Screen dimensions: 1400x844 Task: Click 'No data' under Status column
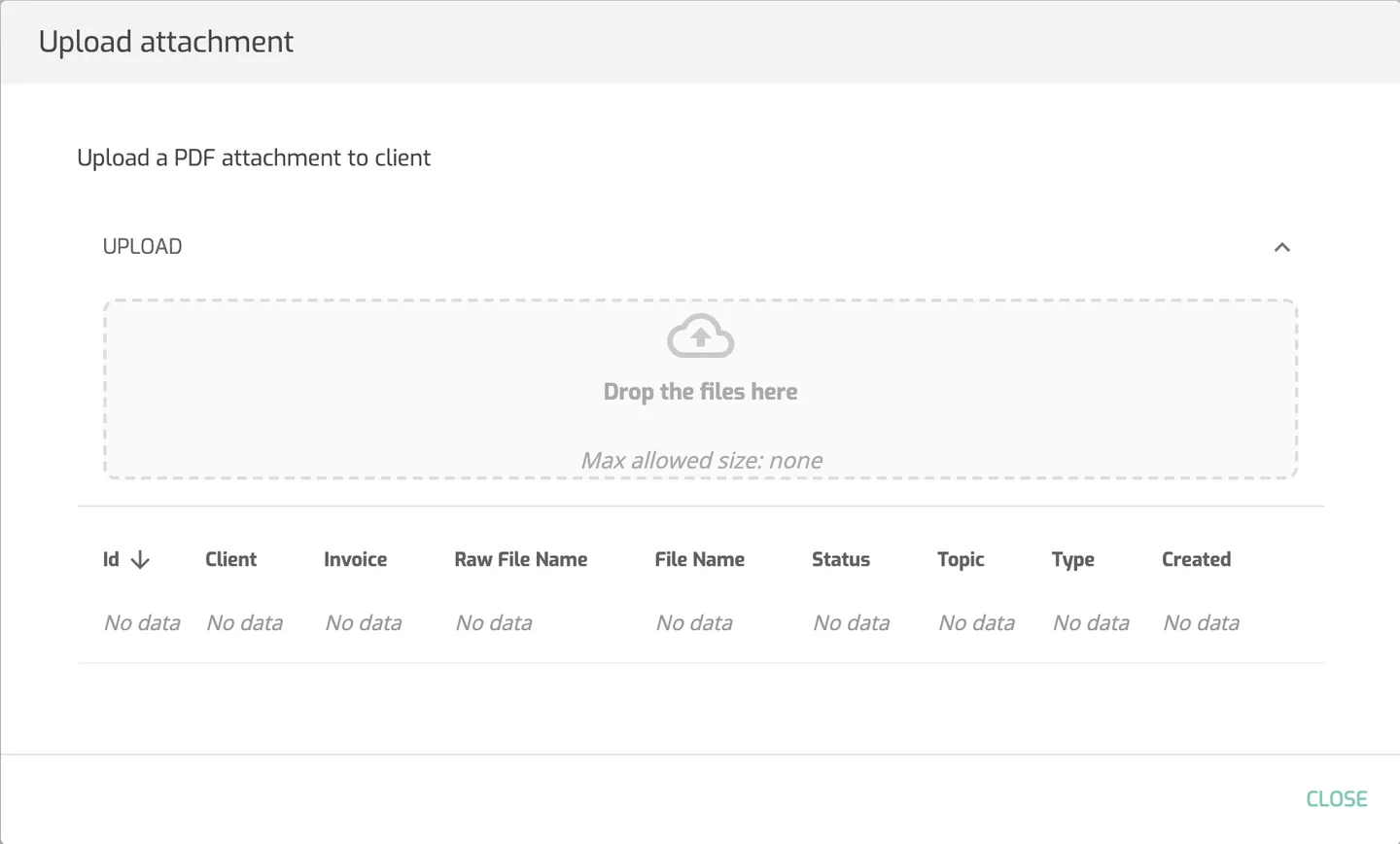tap(852, 623)
